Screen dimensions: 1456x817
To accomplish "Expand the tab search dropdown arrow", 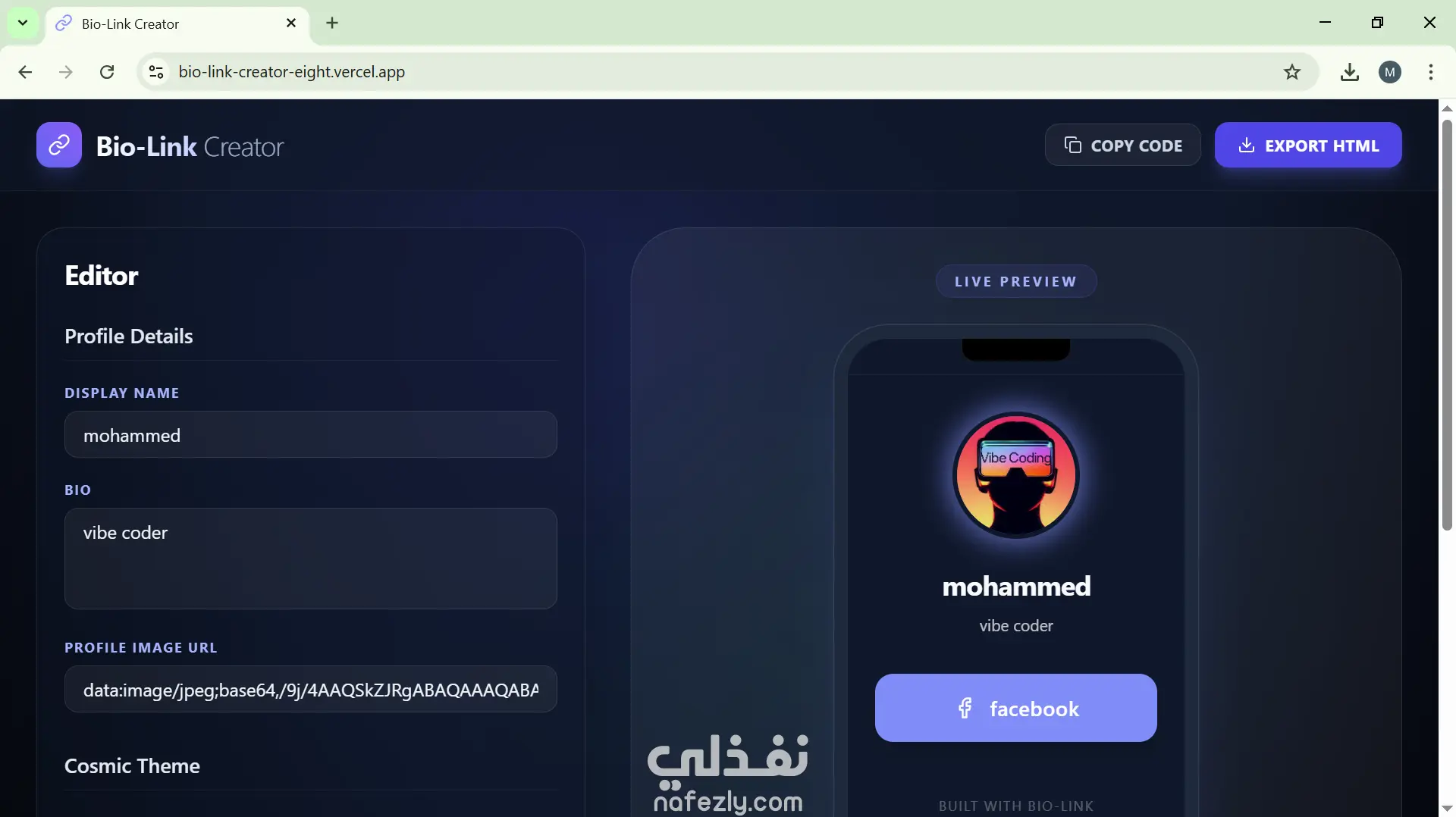I will [x=23, y=23].
